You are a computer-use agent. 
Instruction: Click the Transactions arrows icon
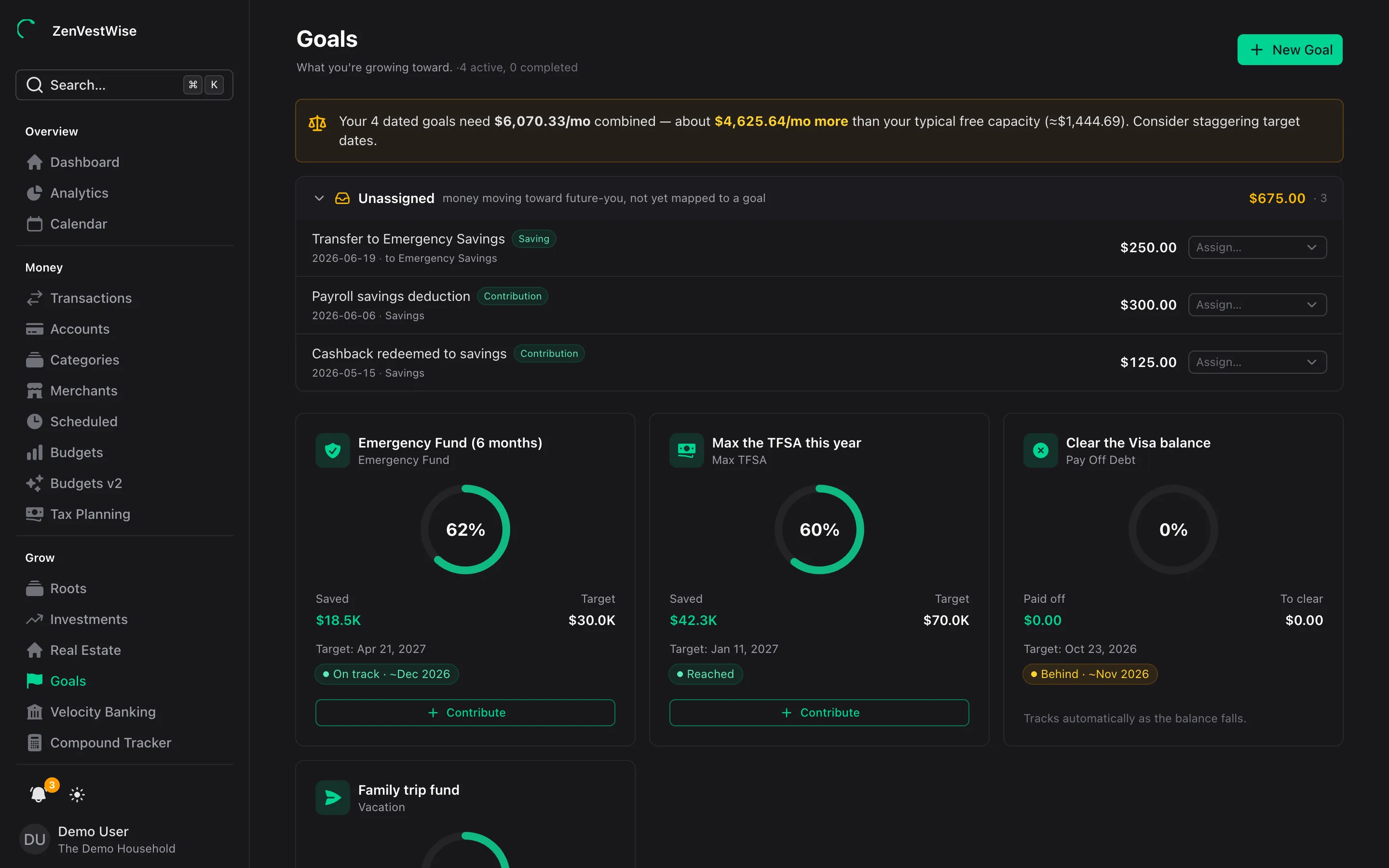(34, 298)
